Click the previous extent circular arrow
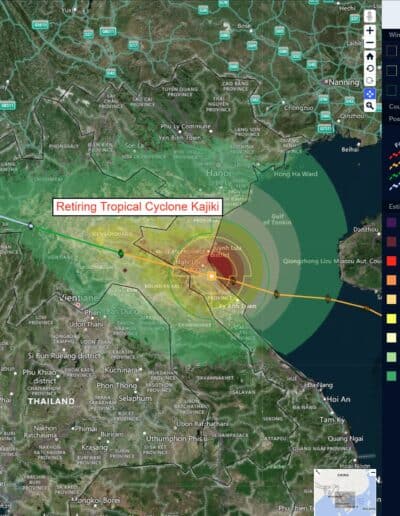This screenshot has width=400, height=516. point(370,69)
